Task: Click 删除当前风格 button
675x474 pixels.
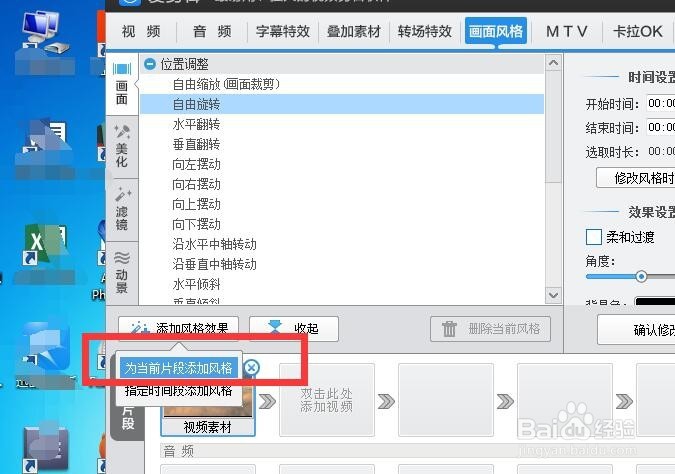Action: [x=490, y=329]
